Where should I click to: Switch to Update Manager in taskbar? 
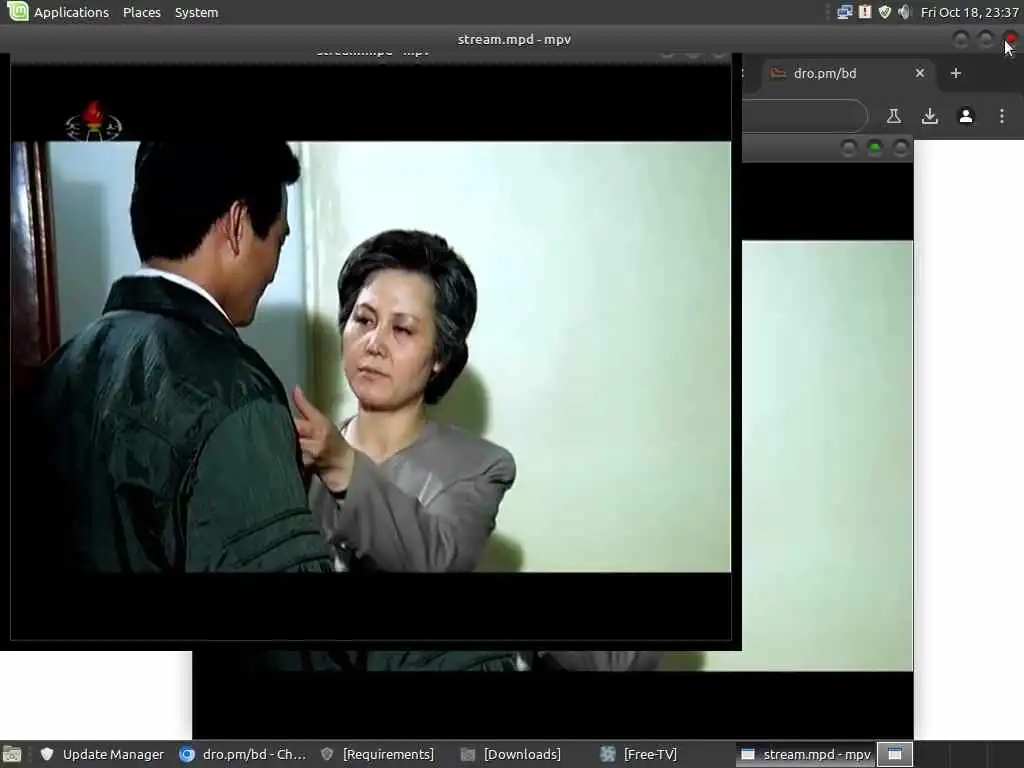coord(102,754)
